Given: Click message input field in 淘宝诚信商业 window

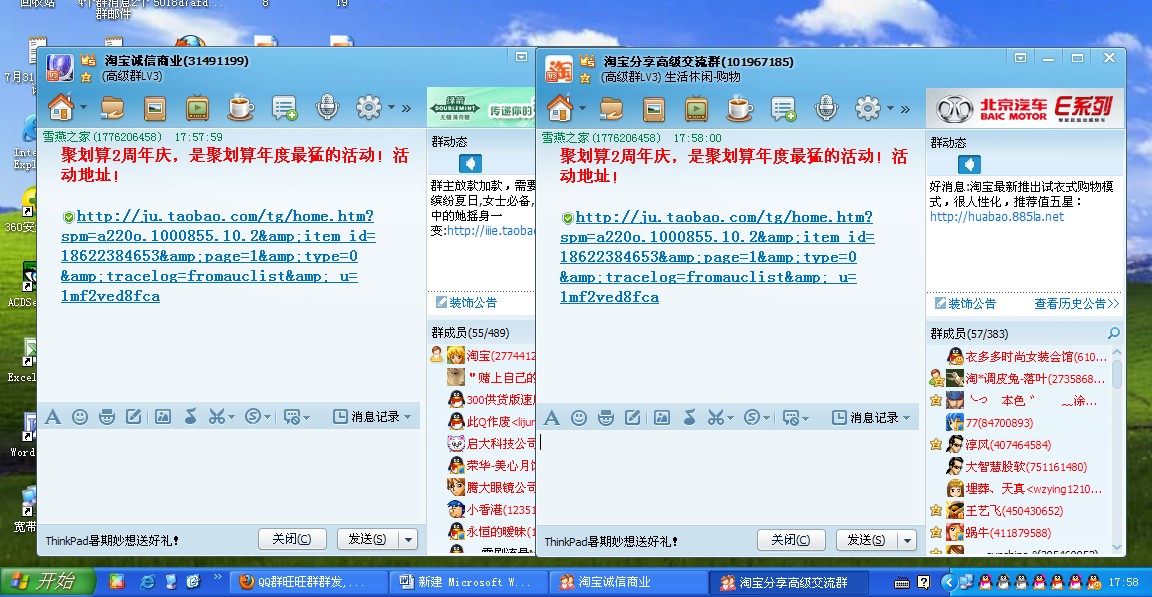Looking at the screenshot, I should click(231, 475).
